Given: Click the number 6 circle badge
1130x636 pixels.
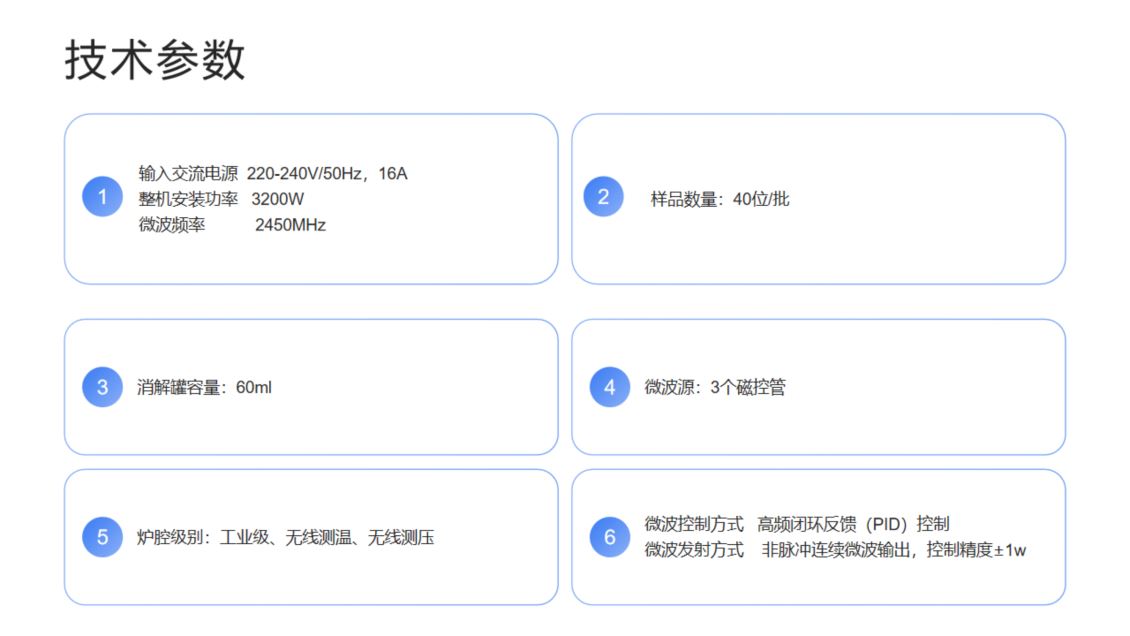Looking at the screenshot, I should [x=609, y=538].
